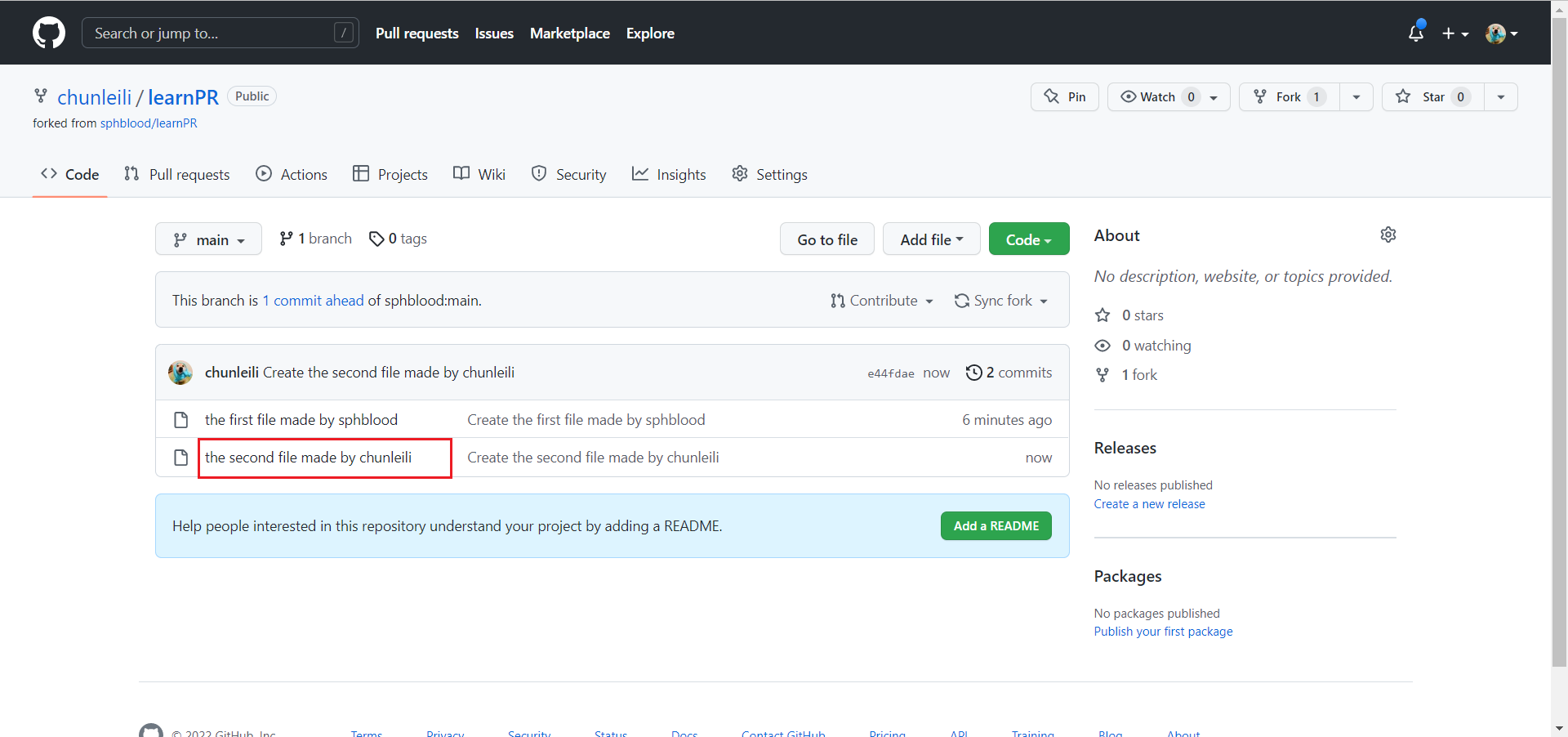1568x737 pixels.
Task: Open the second file made by chunleili
Action: [x=308, y=458]
